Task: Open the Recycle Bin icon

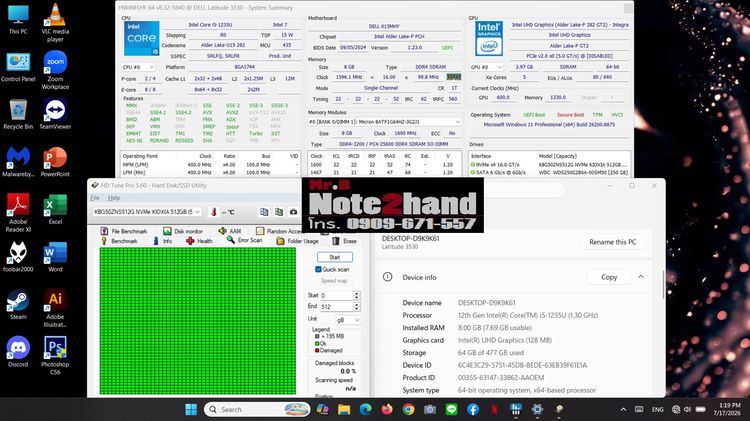Action: (18, 115)
